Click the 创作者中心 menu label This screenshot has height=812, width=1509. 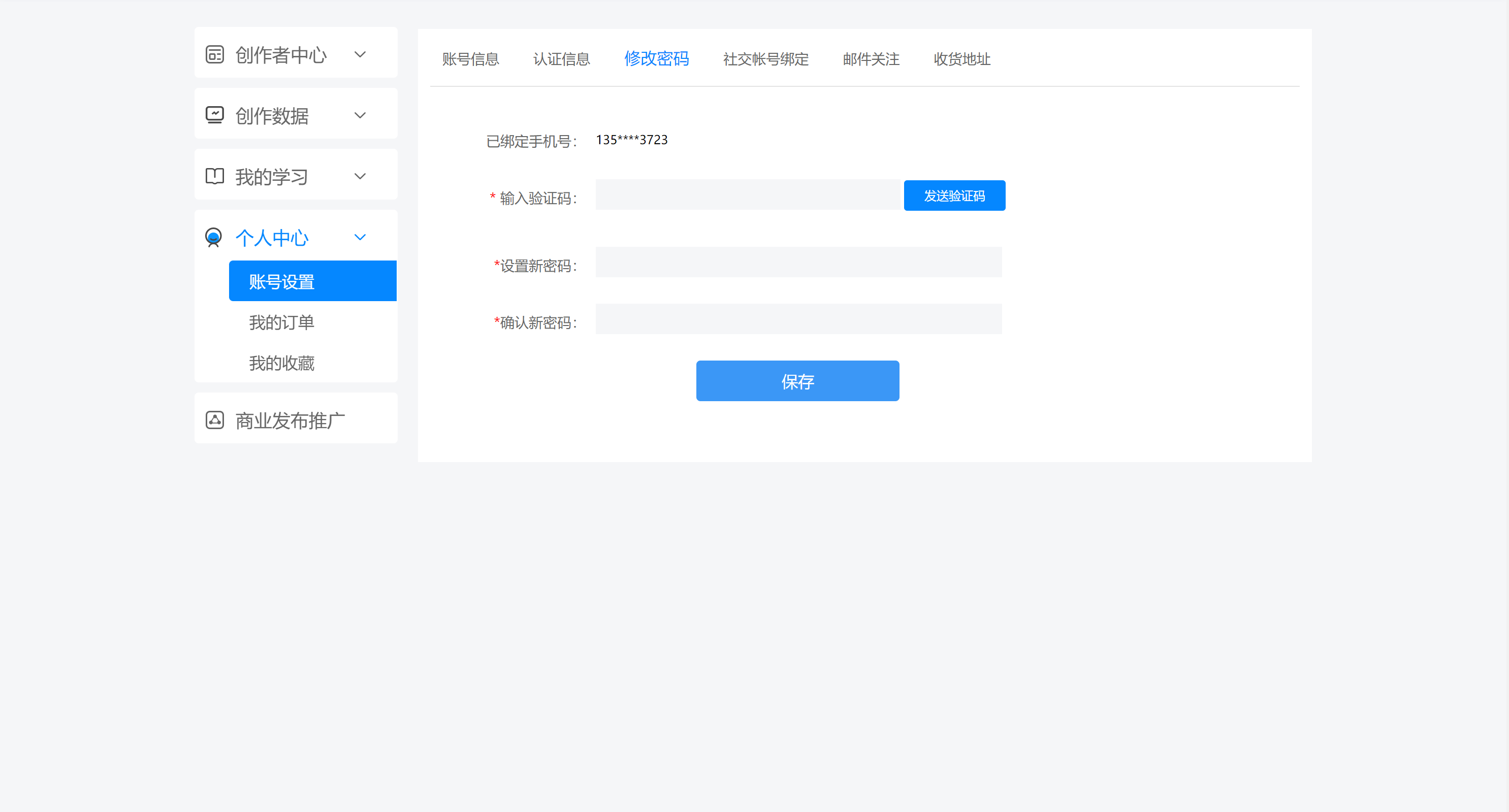[280, 55]
